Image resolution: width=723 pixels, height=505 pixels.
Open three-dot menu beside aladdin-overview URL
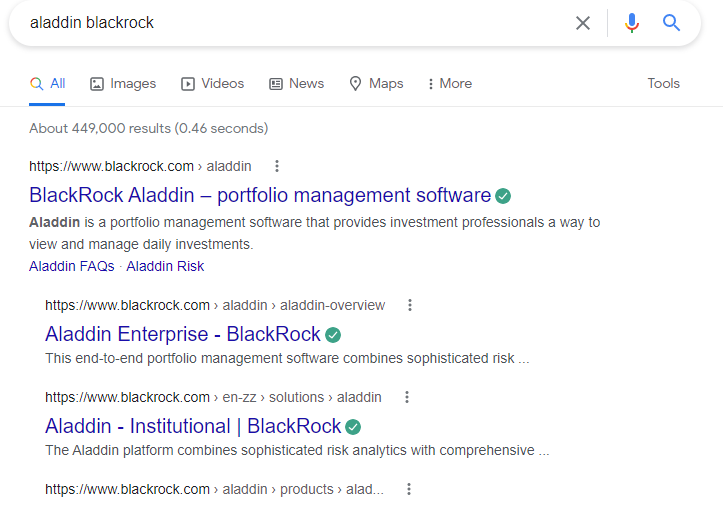click(x=409, y=305)
